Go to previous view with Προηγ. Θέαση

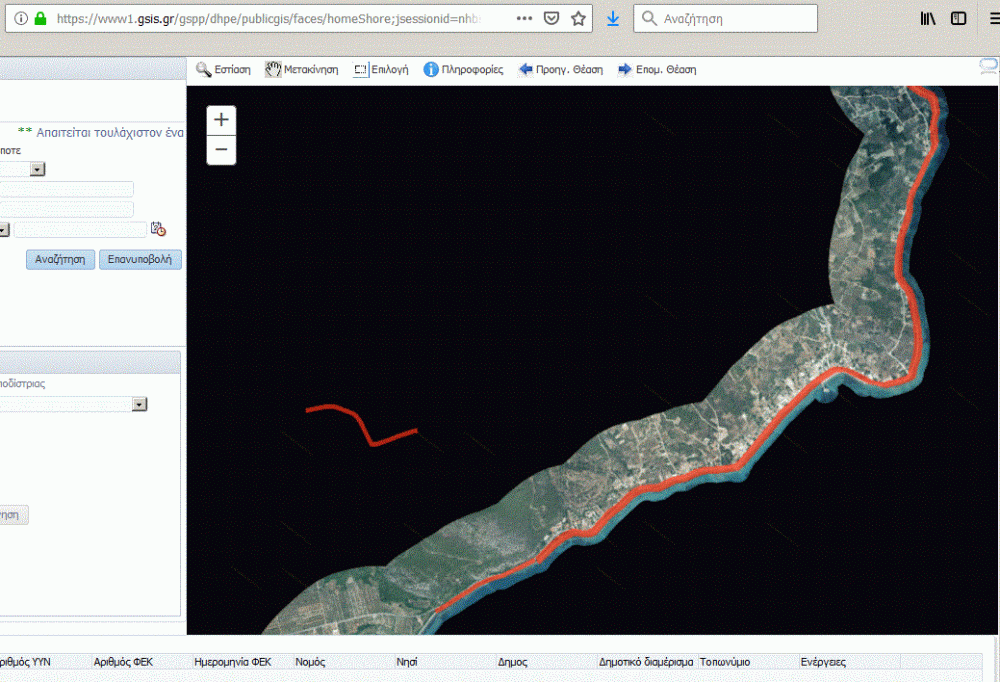560,70
